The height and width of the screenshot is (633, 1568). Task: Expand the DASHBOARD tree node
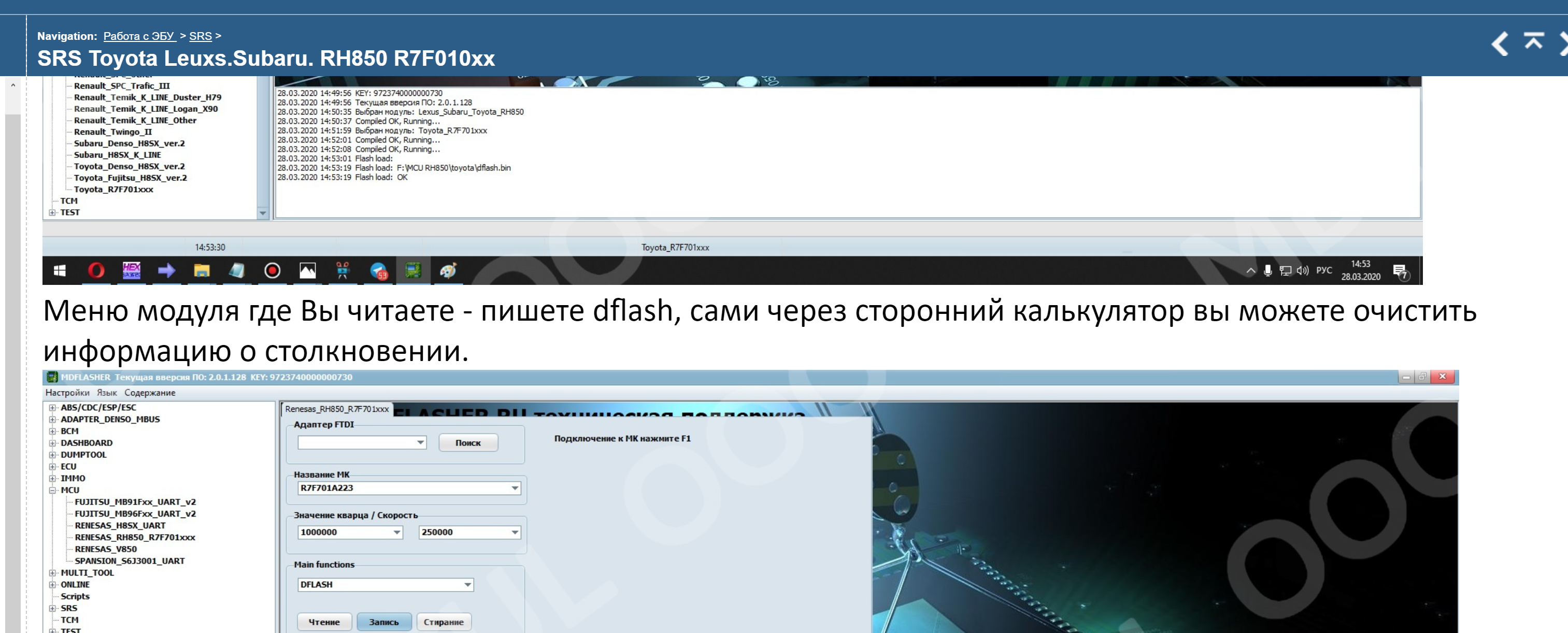[x=53, y=443]
